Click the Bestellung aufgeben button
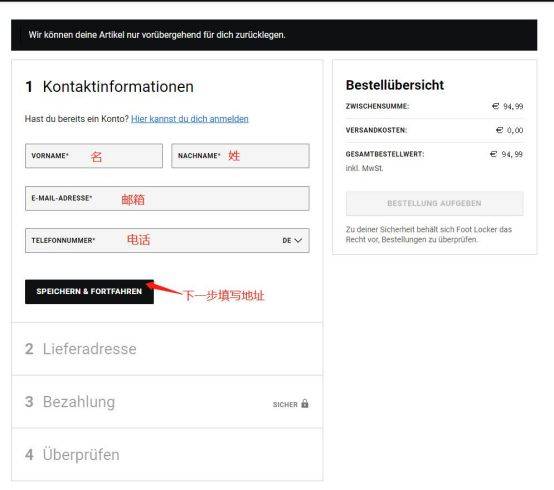Viewport: 554px width, 490px height. 435,203
